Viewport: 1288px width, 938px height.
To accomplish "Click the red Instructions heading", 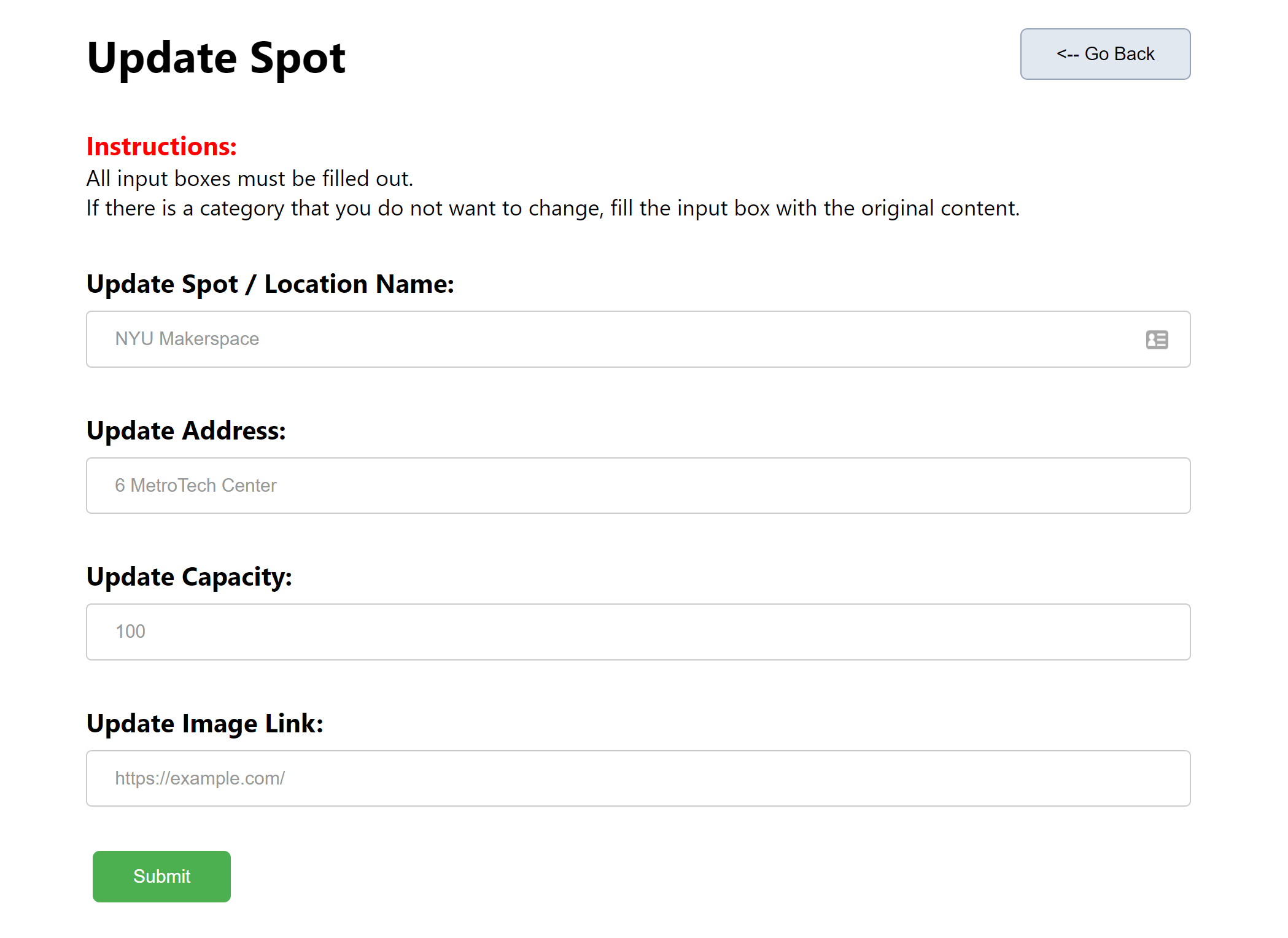I will point(161,147).
